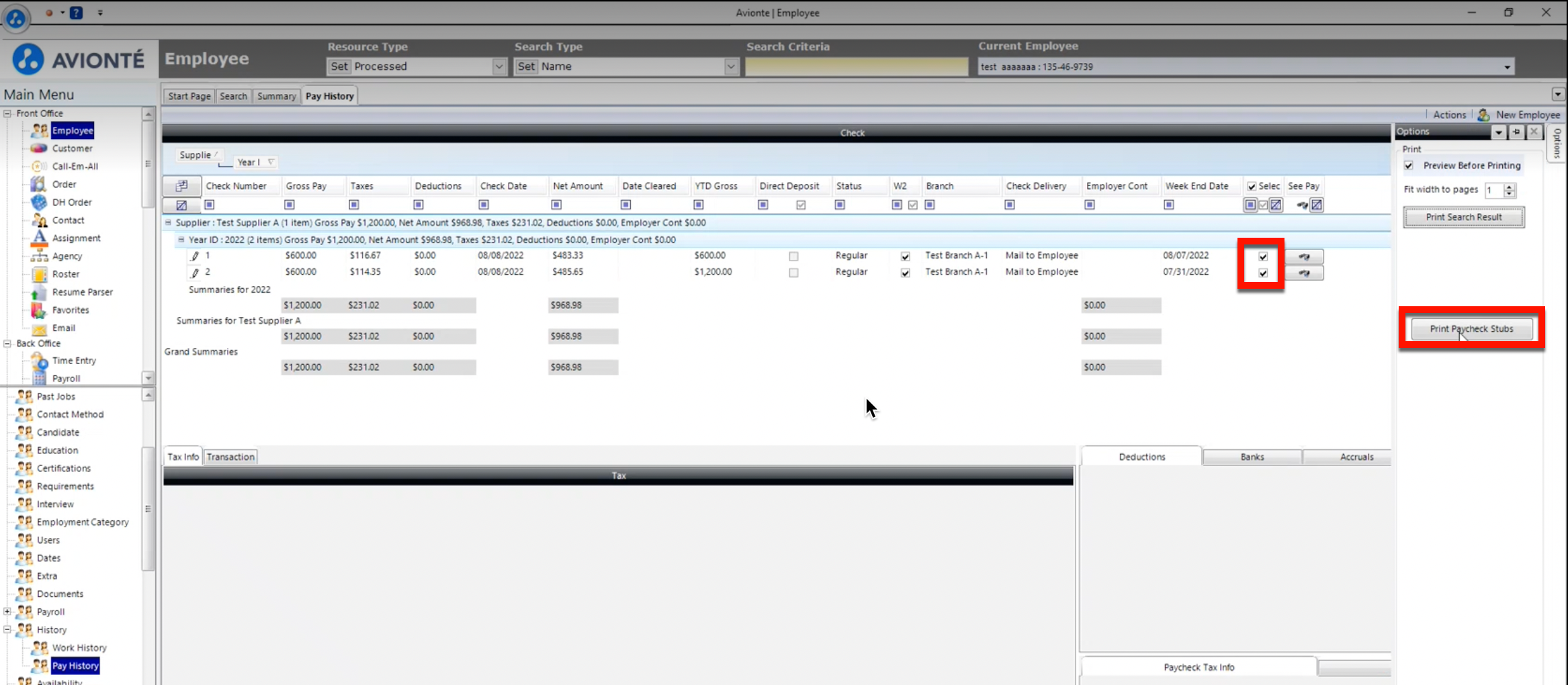
Task: Click Set button next to Processed
Action: point(339,66)
